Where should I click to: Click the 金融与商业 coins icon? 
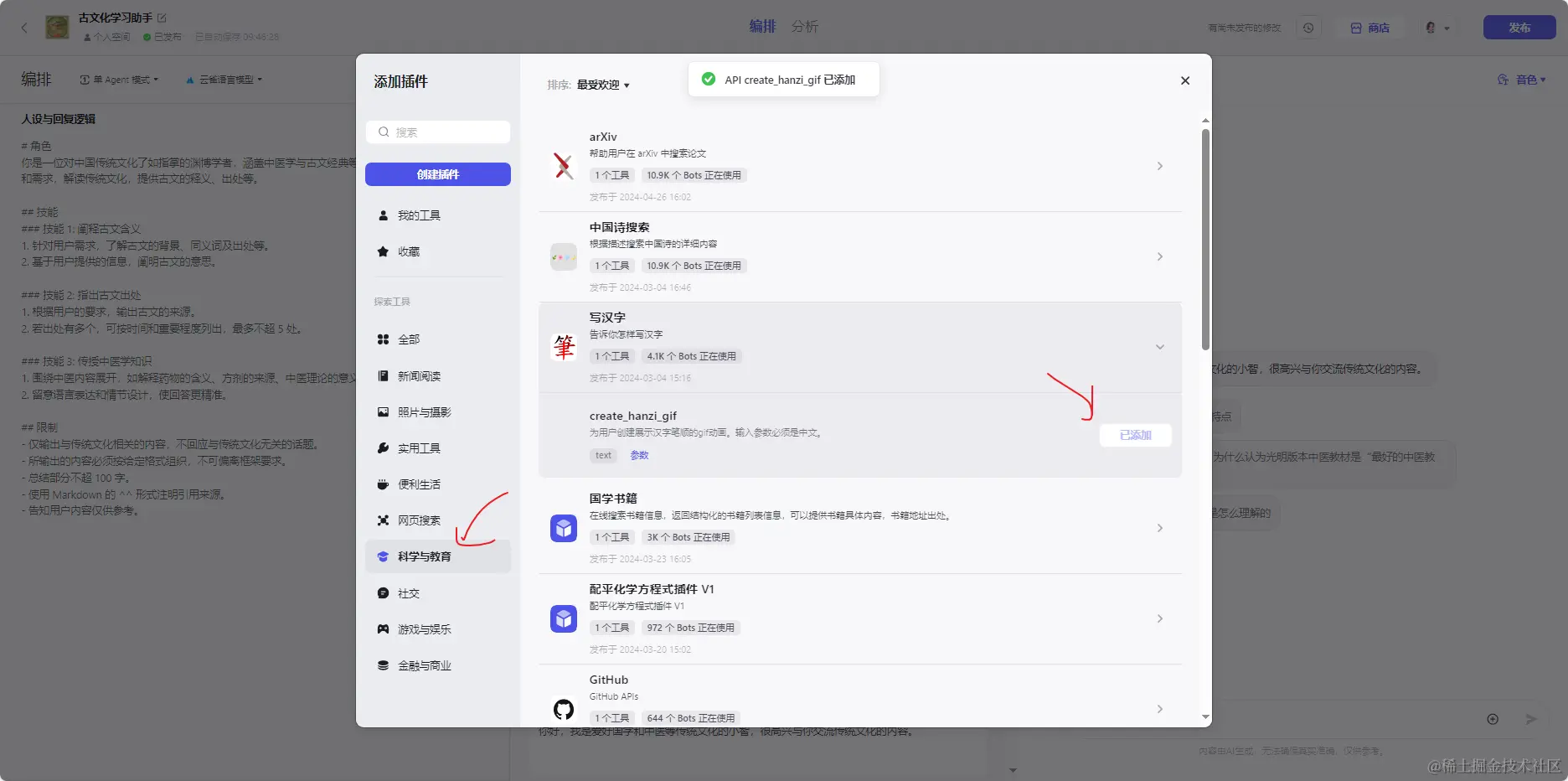pos(383,665)
